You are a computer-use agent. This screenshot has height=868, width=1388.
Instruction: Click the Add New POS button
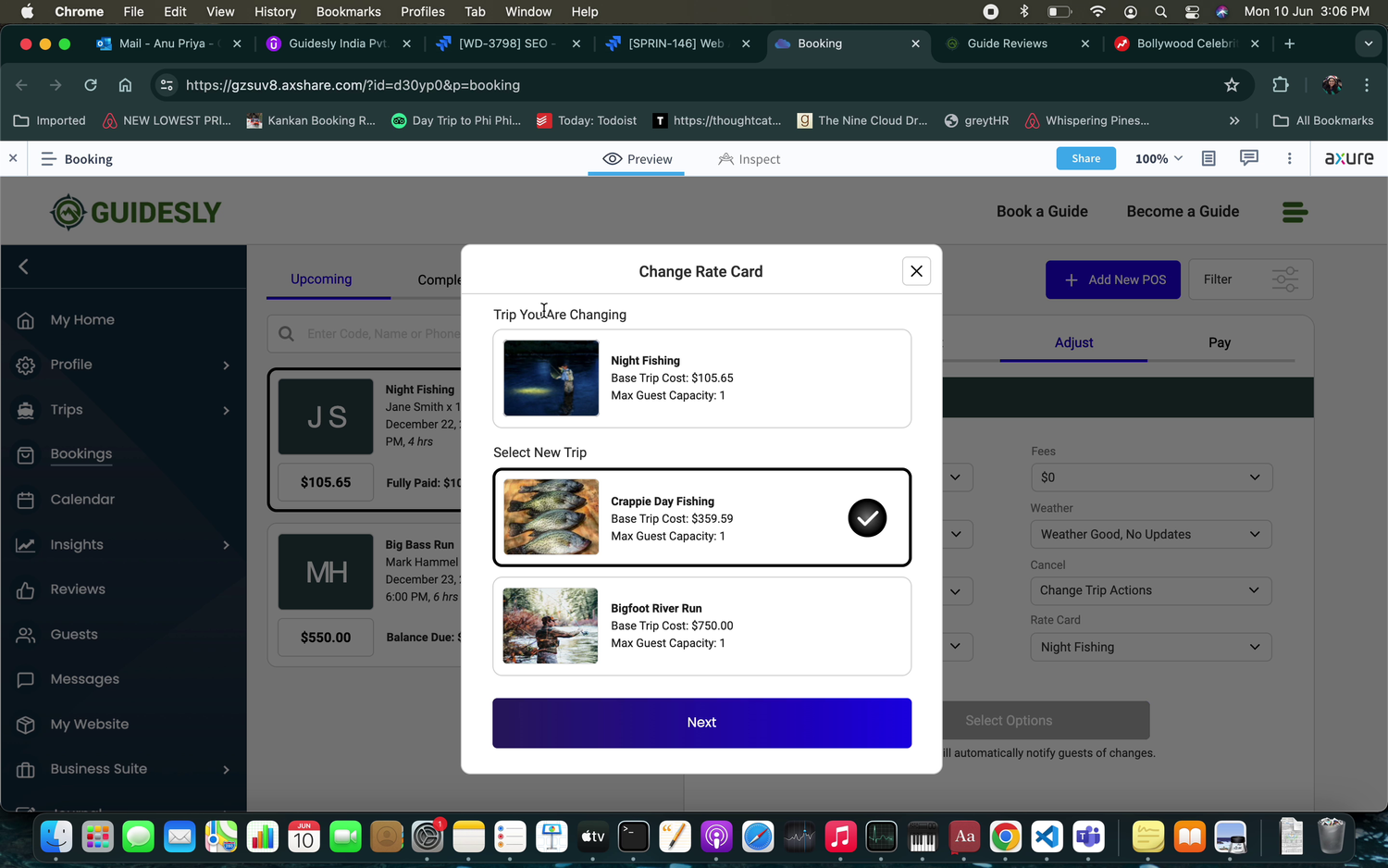pos(1113,279)
